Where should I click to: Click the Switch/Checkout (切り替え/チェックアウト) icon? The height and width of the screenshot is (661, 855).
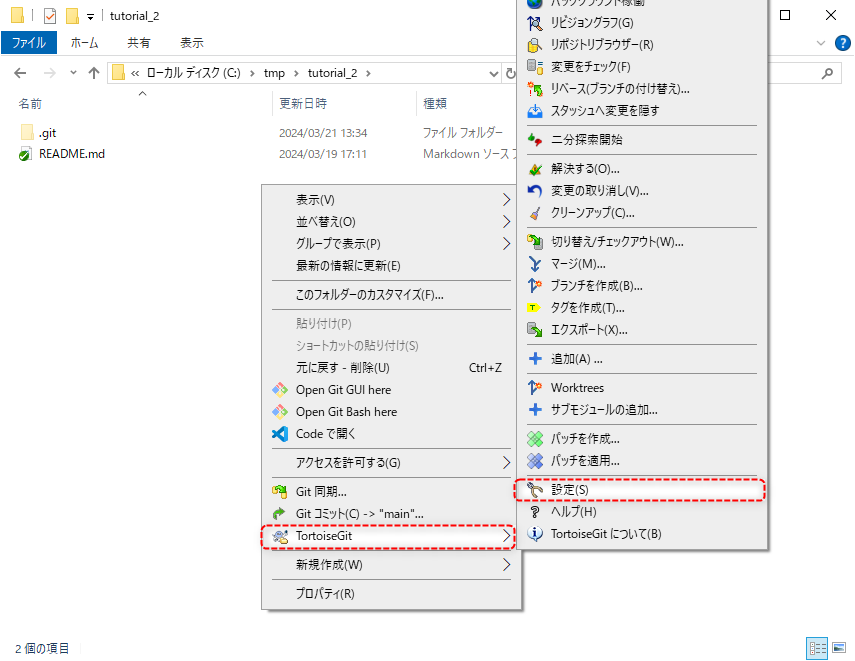point(535,242)
